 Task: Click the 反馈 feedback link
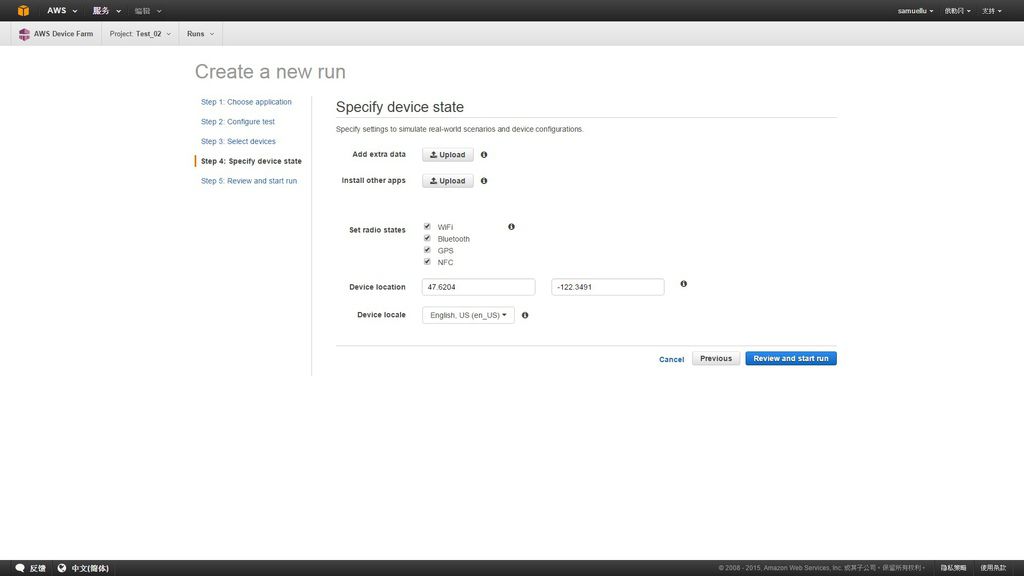(x=37, y=568)
